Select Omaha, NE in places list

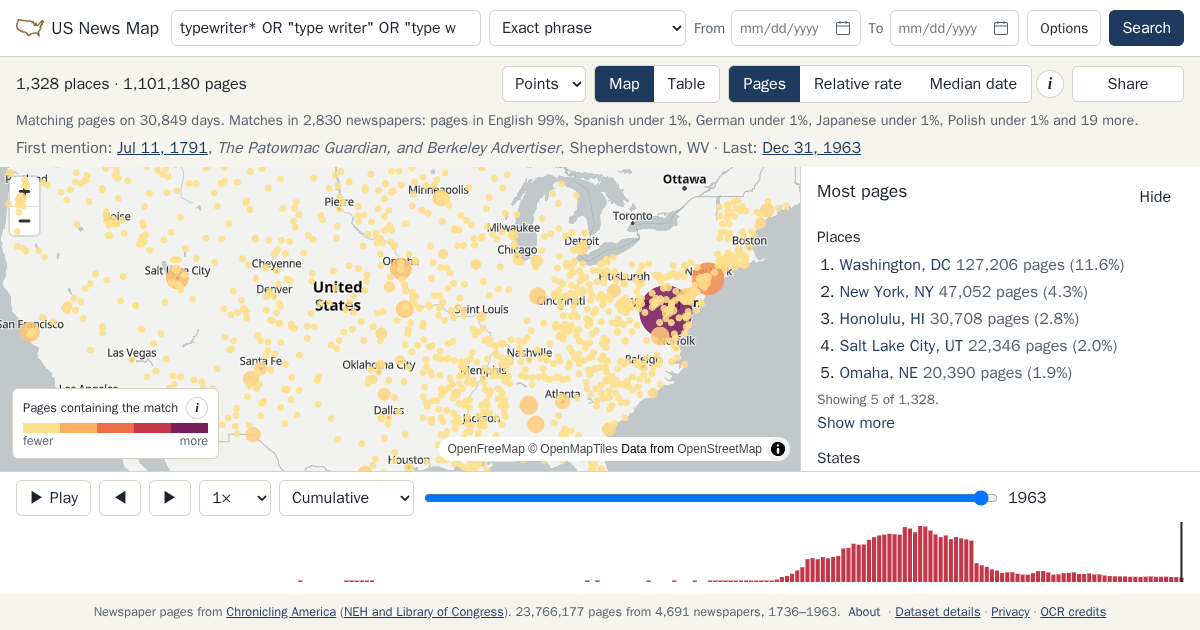(878, 373)
